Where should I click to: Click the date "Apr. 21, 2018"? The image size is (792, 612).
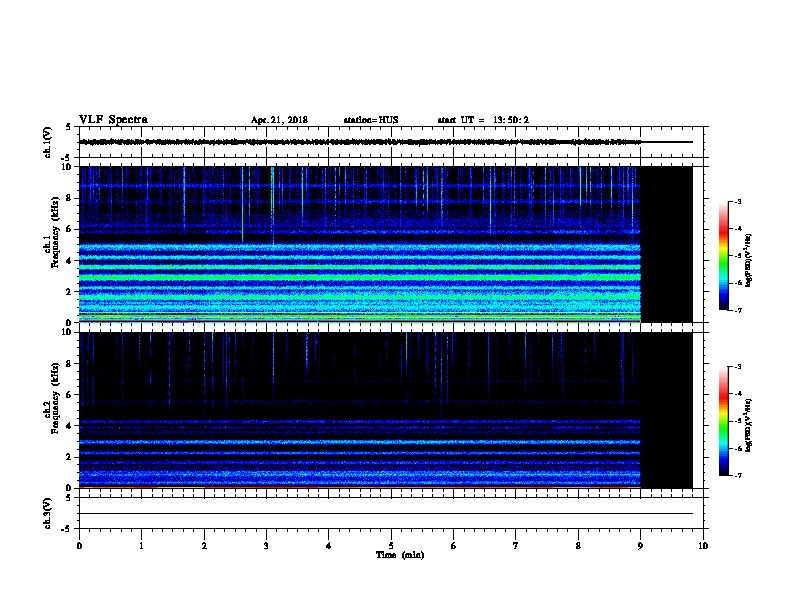(x=279, y=120)
